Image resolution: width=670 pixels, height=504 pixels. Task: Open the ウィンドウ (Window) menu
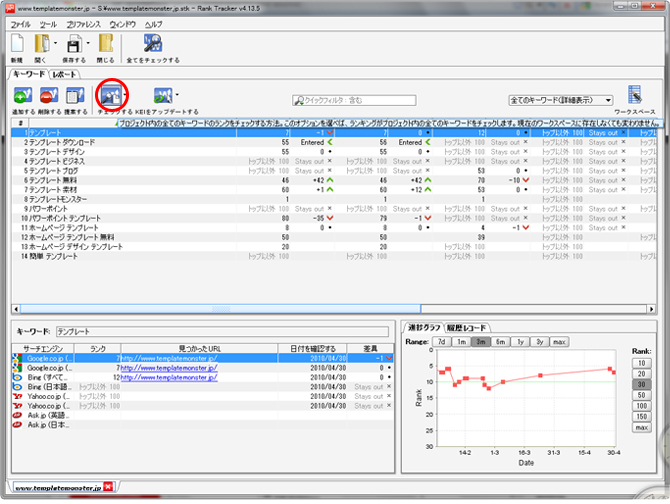click(123, 24)
